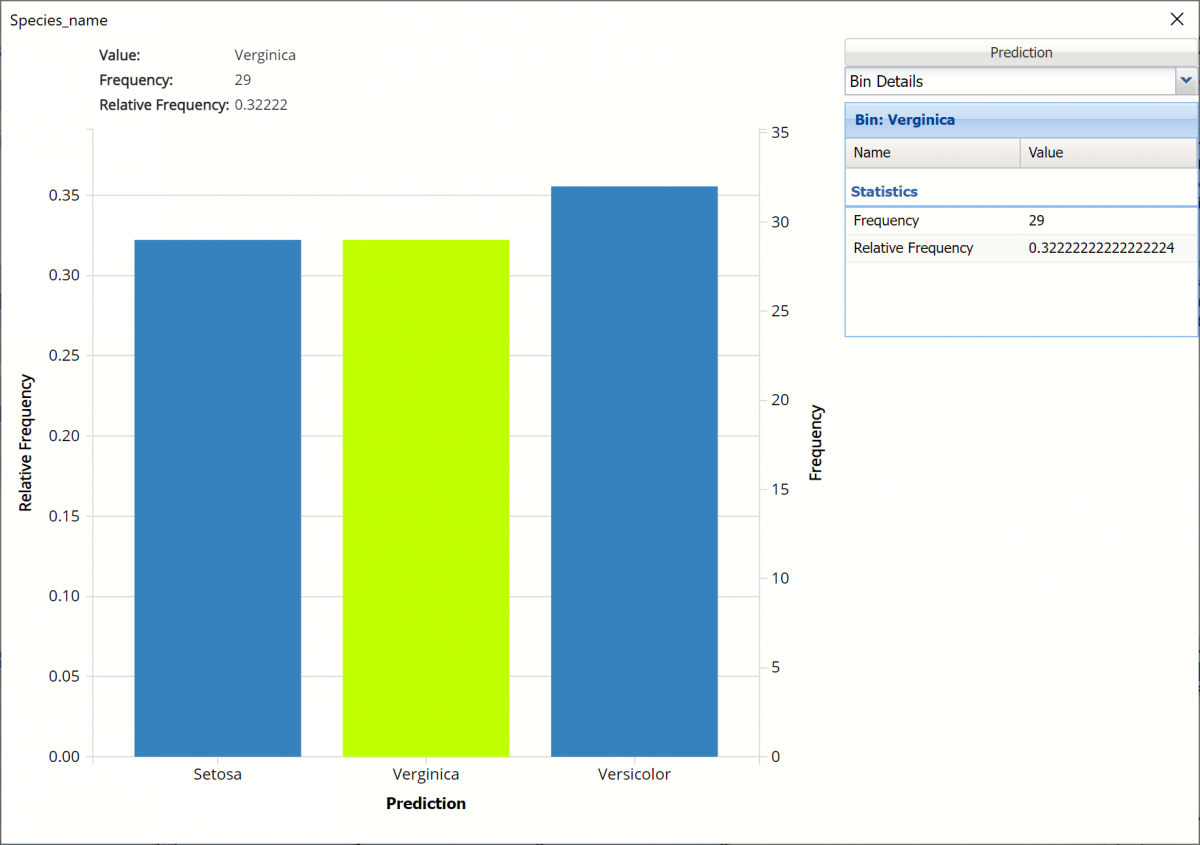Close the Species_name dialog window
Viewport: 1200px width, 845px height.
point(1176,19)
